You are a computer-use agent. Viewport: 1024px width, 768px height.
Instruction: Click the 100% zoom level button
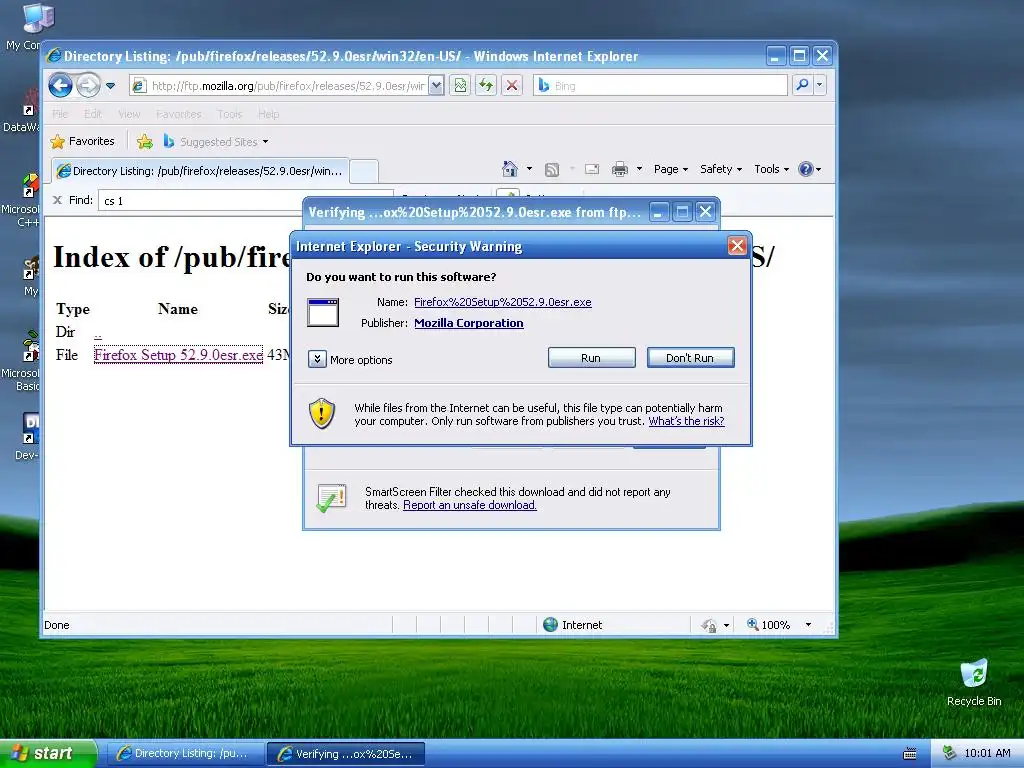[x=769, y=624]
